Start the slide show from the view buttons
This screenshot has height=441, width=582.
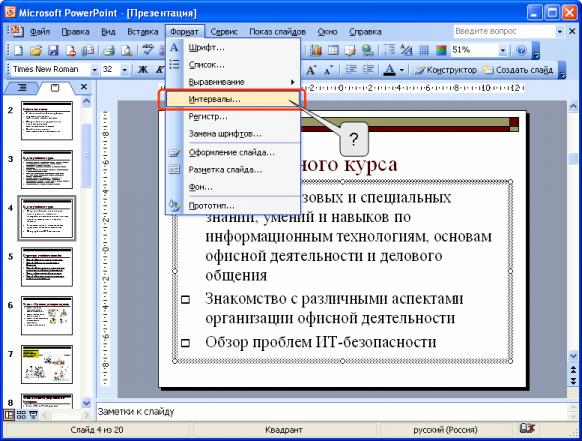(x=33, y=415)
